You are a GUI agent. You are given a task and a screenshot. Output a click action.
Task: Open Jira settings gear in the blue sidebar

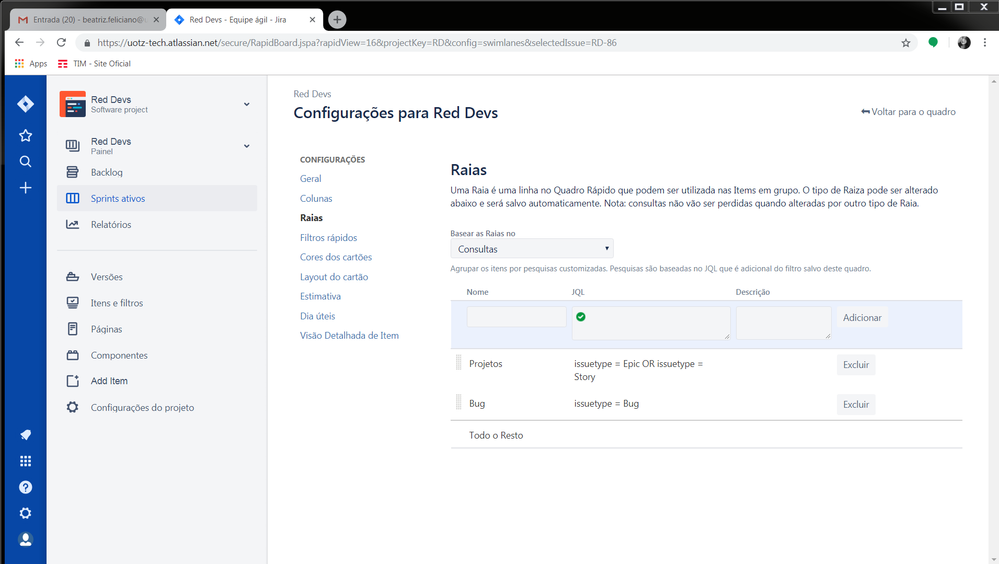pos(25,513)
